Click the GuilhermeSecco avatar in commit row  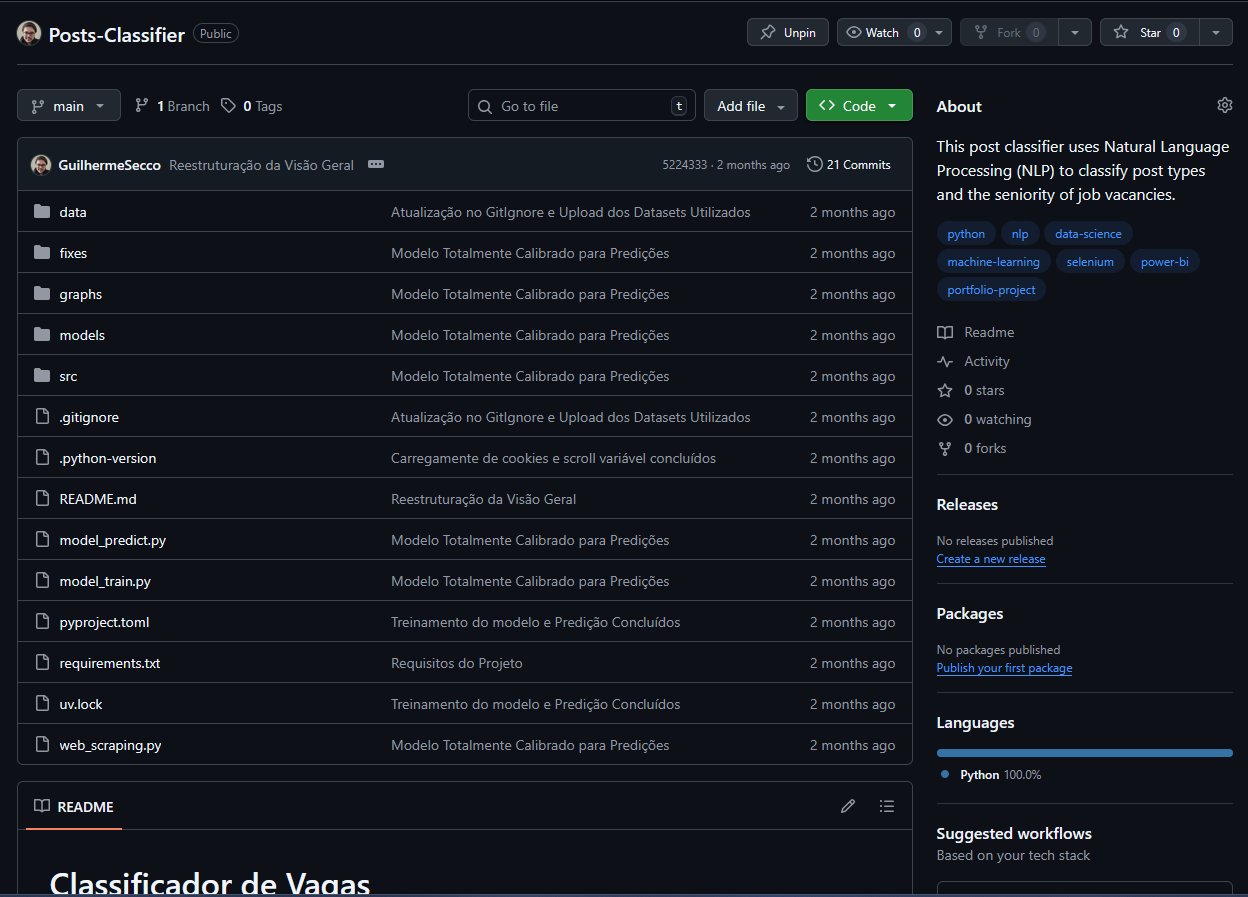click(x=41, y=165)
